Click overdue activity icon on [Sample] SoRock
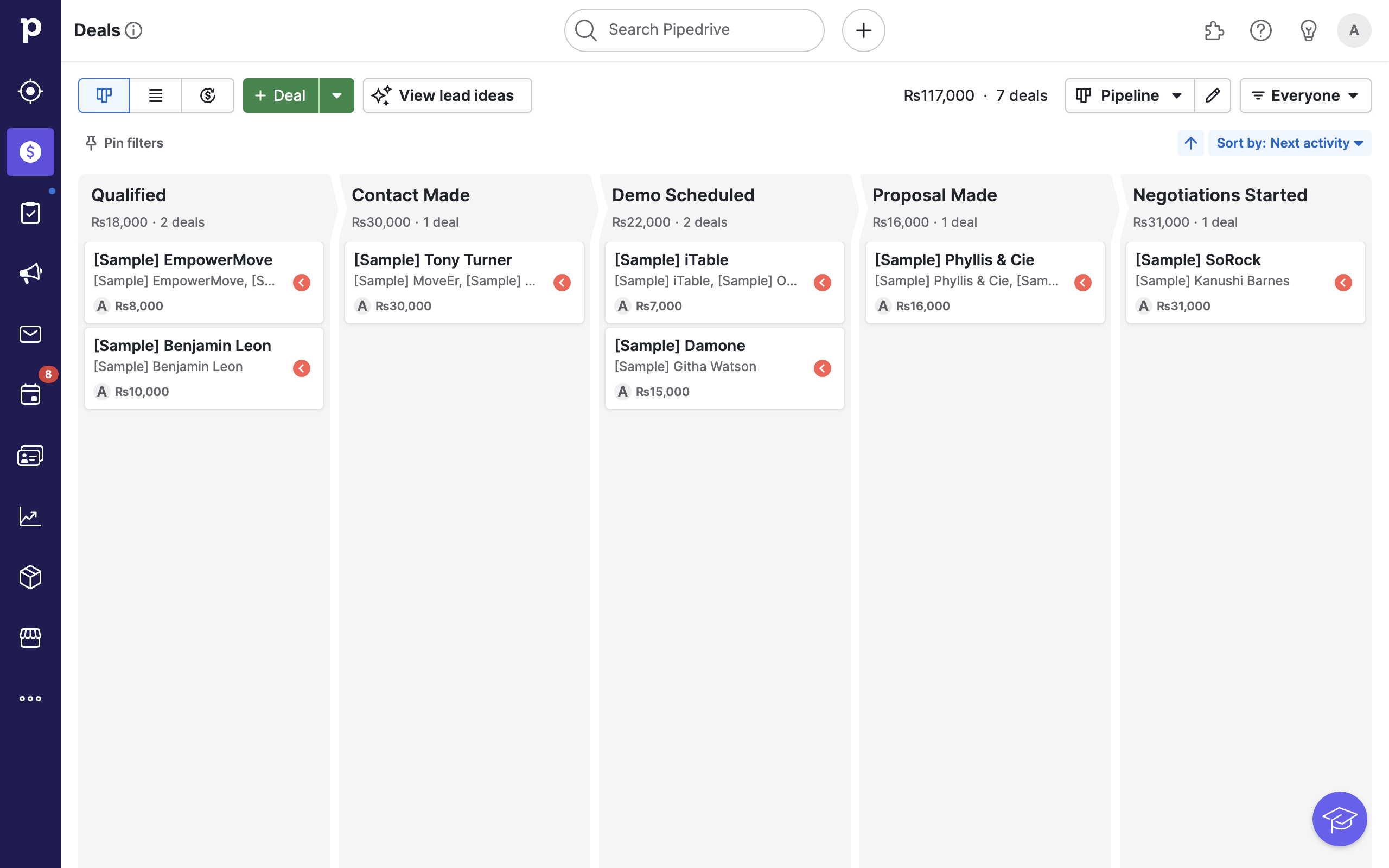1389x868 pixels. (x=1343, y=283)
